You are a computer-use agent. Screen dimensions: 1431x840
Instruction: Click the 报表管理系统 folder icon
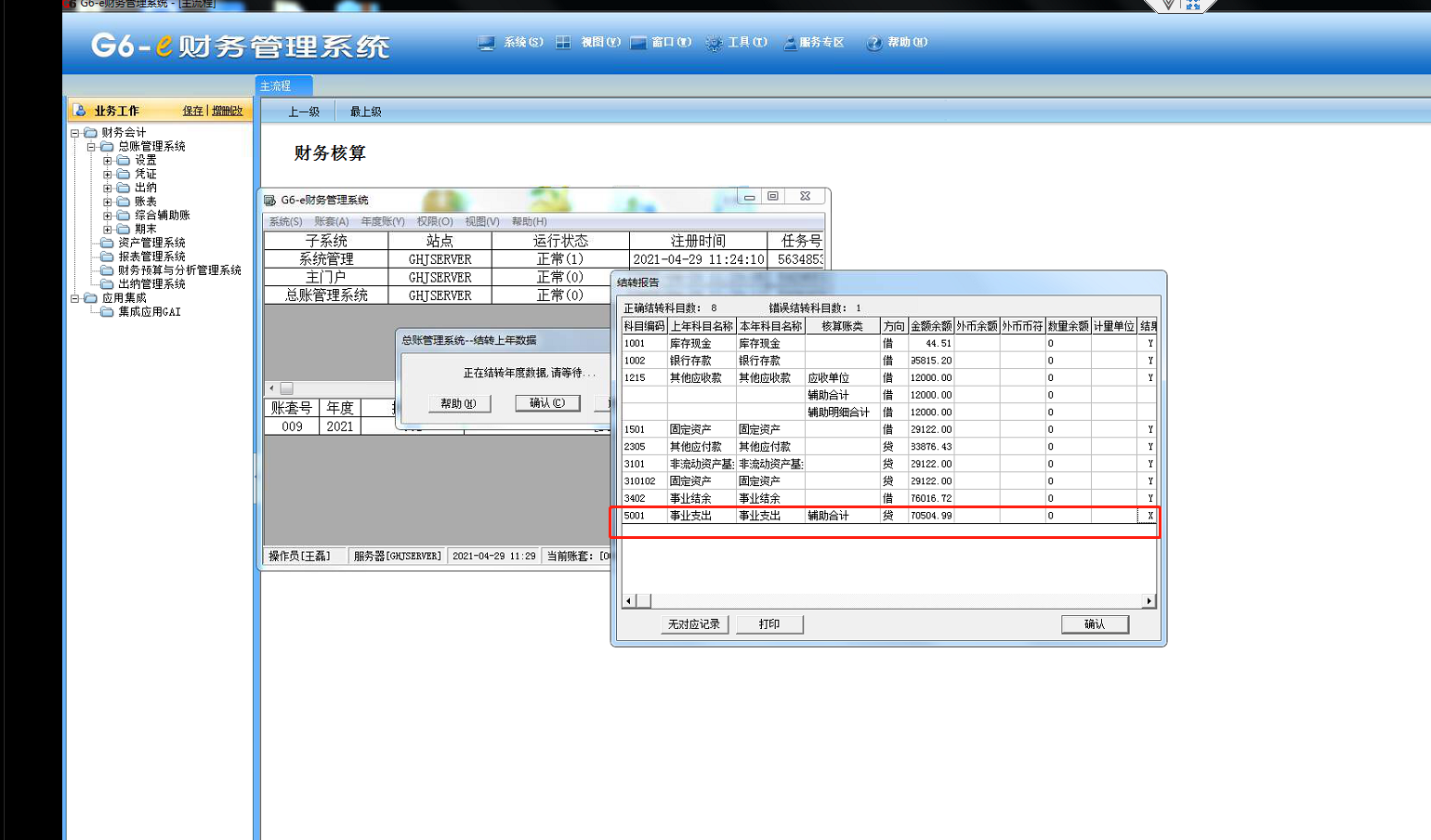(x=108, y=256)
